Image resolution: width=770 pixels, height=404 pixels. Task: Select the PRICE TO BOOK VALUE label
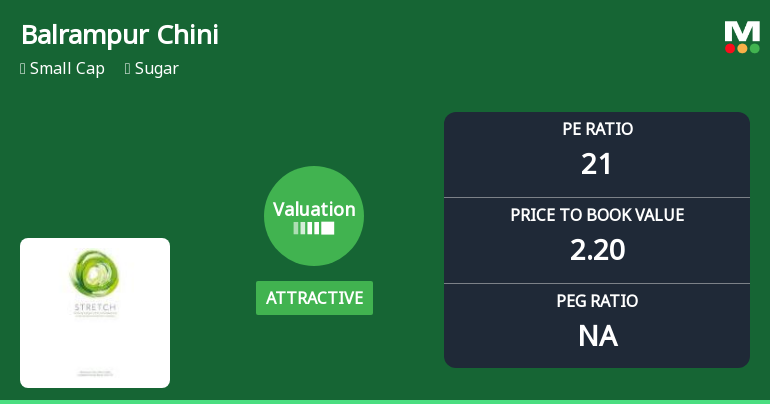(x=597, y=215)
